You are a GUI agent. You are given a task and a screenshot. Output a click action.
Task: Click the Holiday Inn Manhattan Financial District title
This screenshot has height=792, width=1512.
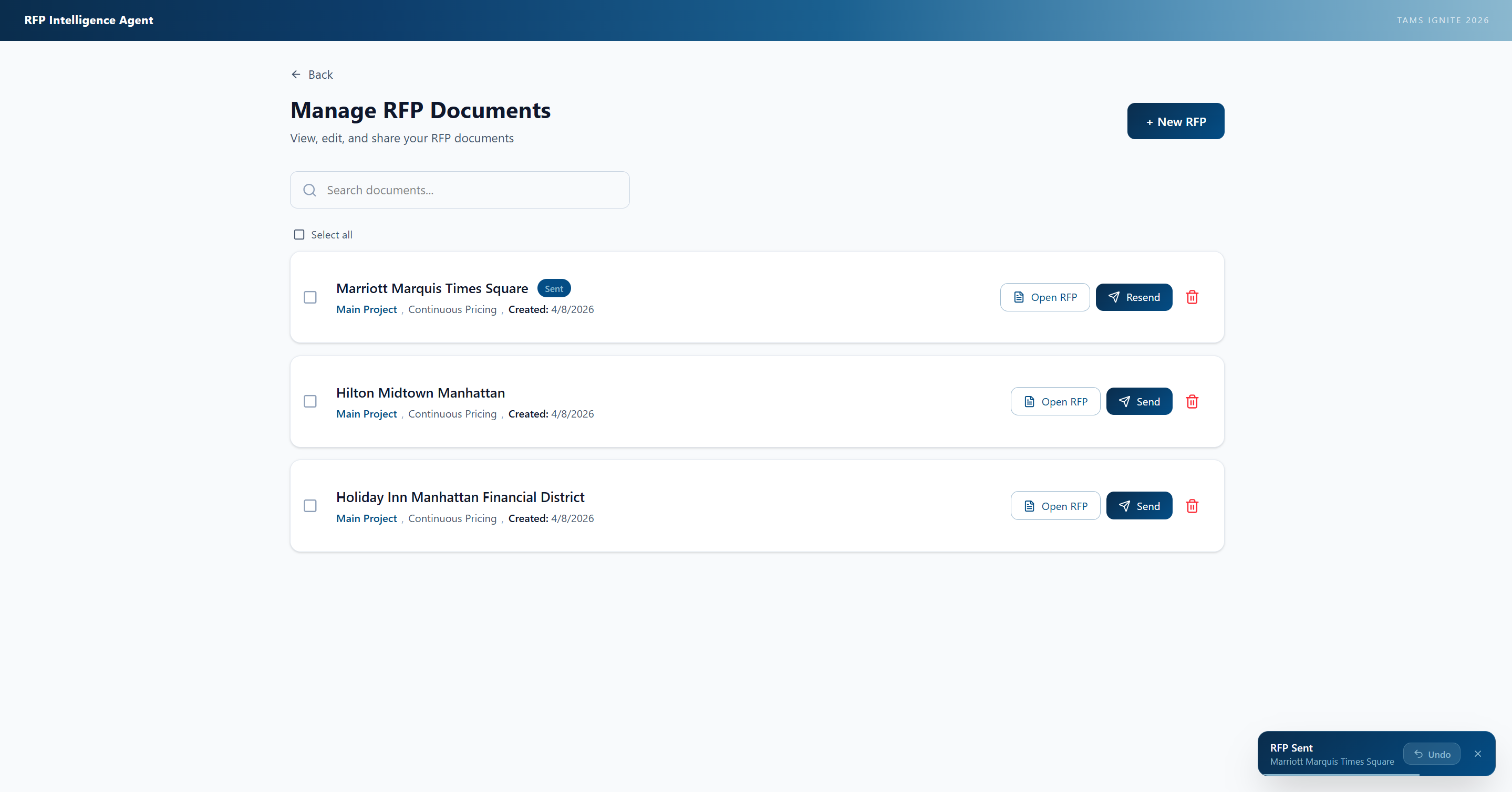(x=460, y=497)
